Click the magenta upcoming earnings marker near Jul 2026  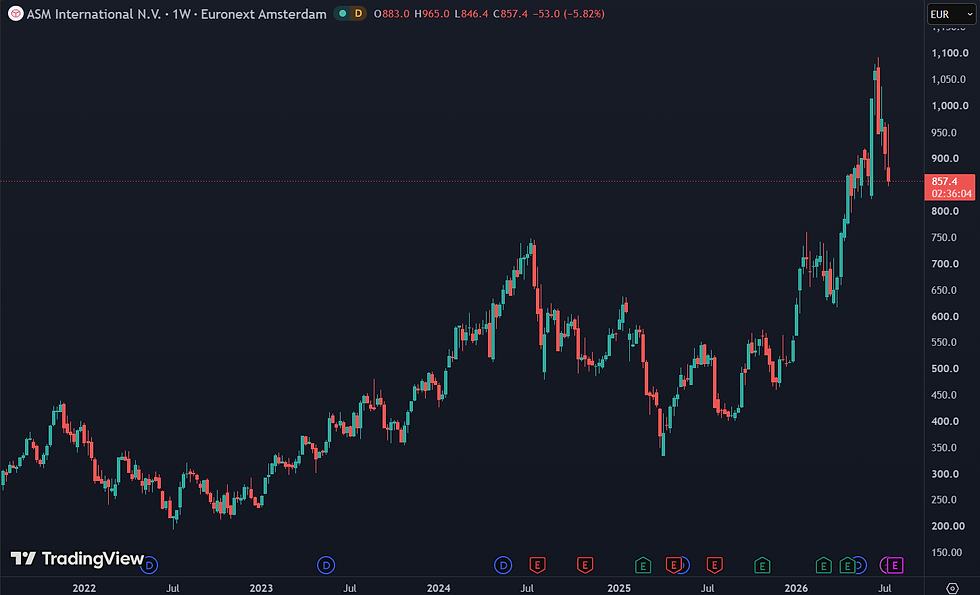(x=895, y=566)
